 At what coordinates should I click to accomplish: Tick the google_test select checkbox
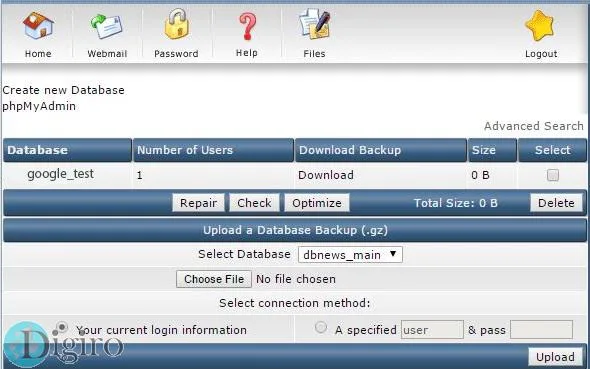(x=552, y=175)
